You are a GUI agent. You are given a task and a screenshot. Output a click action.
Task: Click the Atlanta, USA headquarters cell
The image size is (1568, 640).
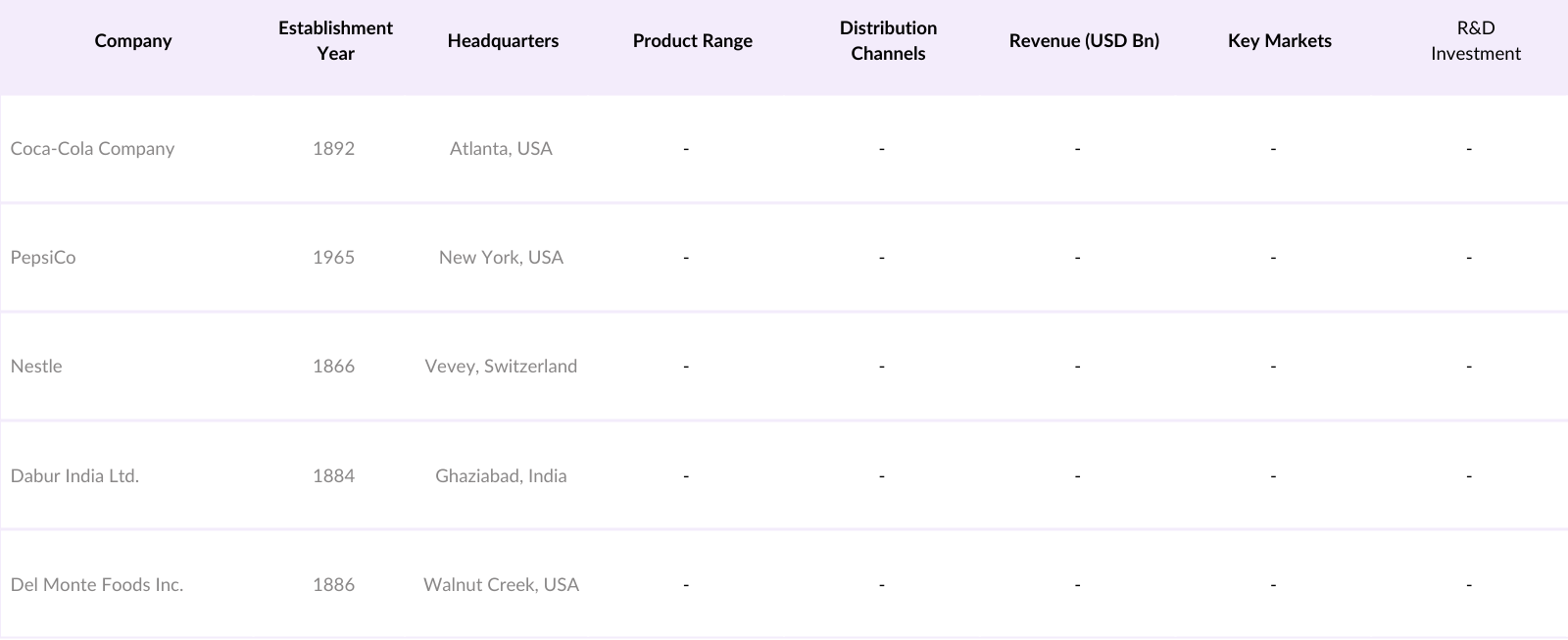tap(501, 149)
